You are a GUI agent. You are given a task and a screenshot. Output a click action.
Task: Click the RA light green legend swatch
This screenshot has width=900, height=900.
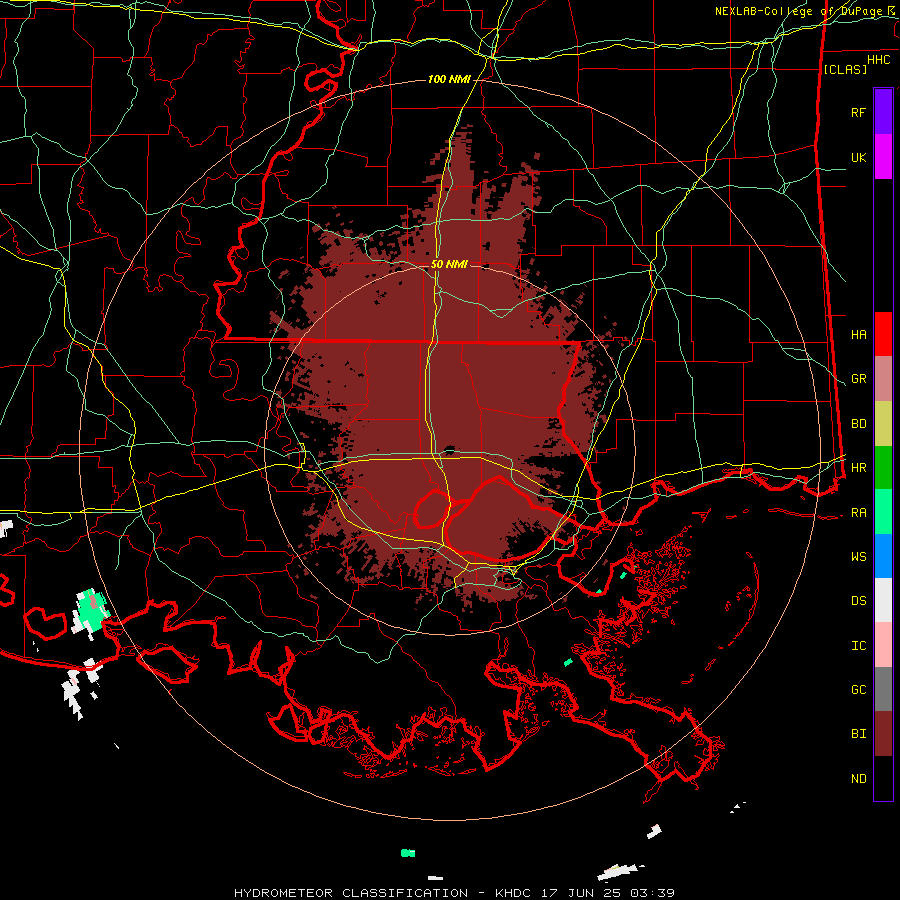point(883,512)
